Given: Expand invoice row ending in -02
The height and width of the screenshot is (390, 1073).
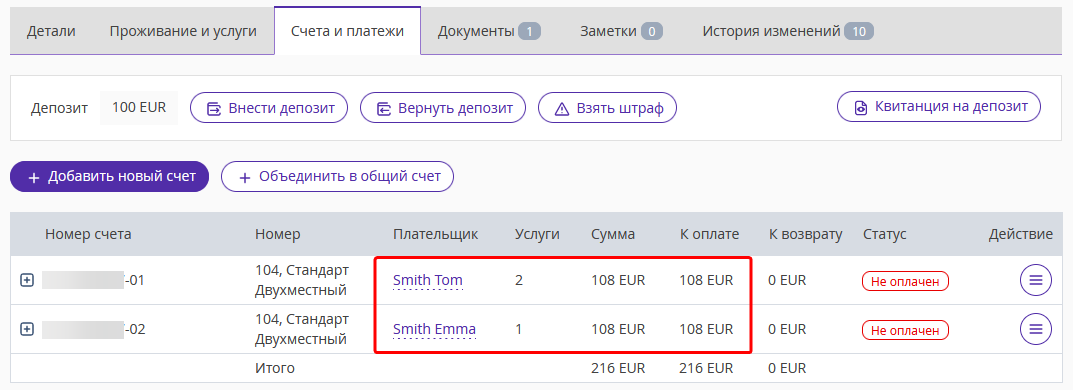Looking at the screenshot, I should [27, 329].
